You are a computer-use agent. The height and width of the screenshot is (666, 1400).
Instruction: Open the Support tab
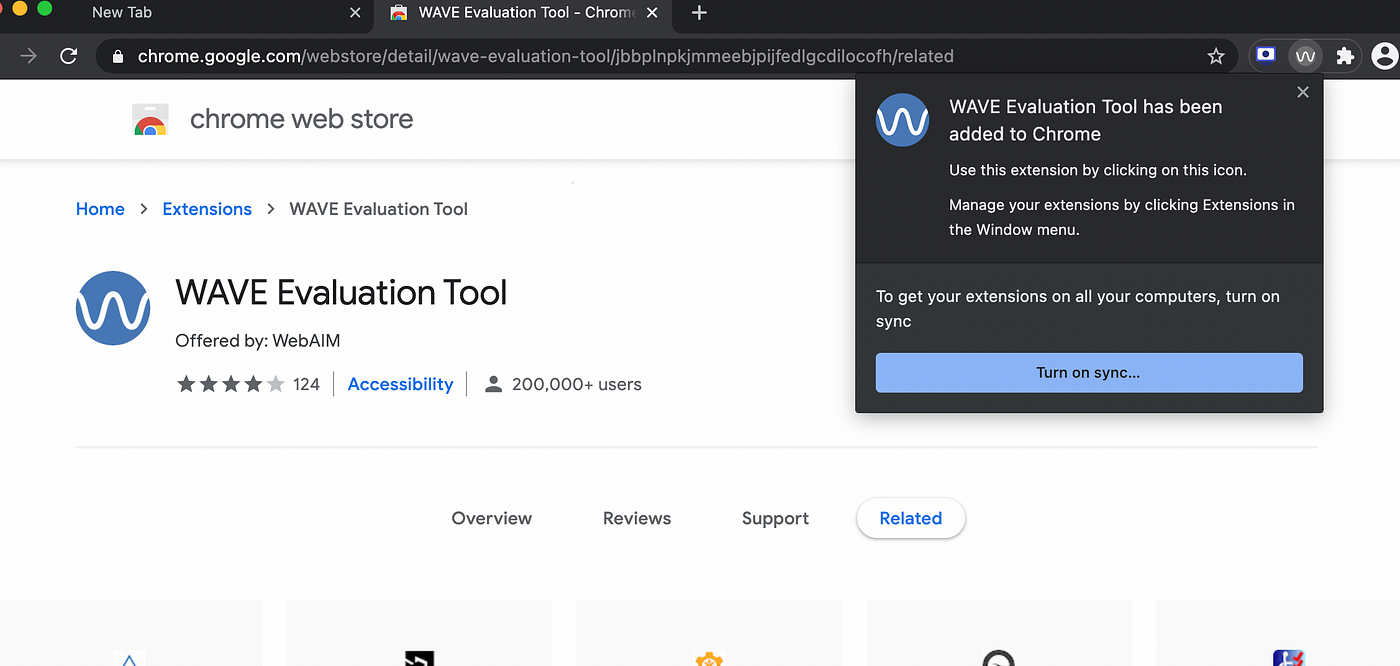[775, 518]
